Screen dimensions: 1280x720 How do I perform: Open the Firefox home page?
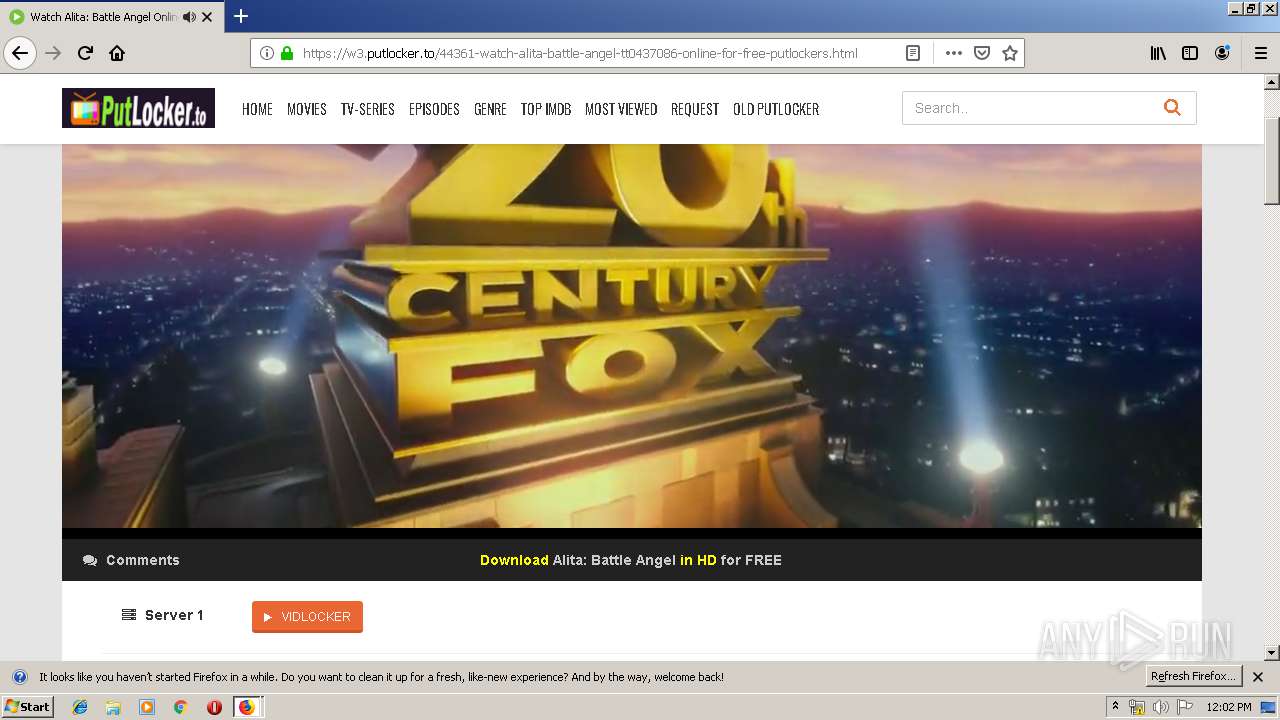click(x=117, y=53)
